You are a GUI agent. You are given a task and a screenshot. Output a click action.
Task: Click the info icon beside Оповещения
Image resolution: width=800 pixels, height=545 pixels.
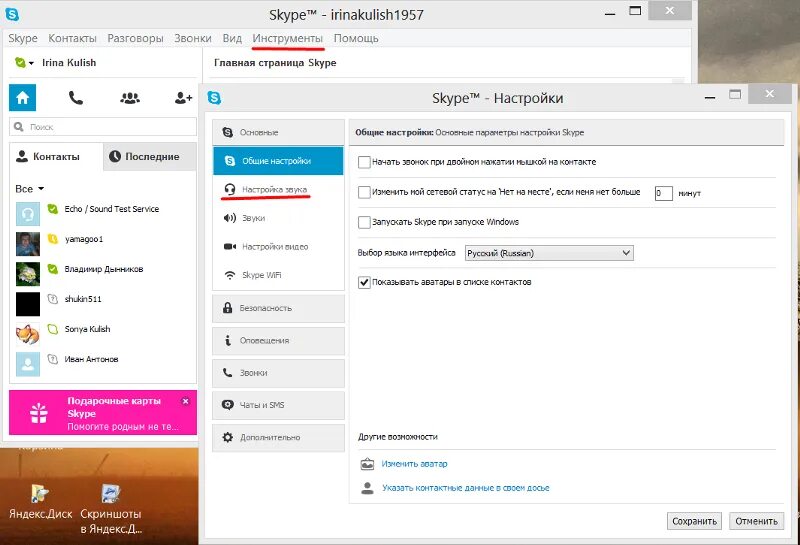[x=228, y=340]
